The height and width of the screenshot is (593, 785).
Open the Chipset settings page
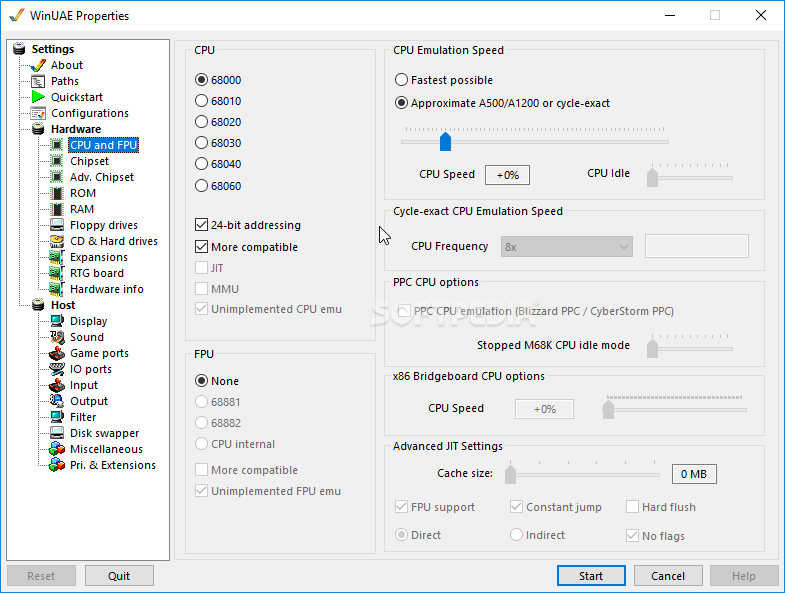click(89, 161)
